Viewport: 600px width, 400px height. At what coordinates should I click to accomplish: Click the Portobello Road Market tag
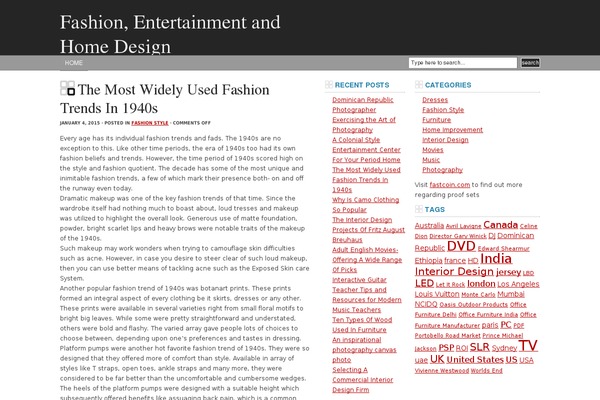coord(447,336)
